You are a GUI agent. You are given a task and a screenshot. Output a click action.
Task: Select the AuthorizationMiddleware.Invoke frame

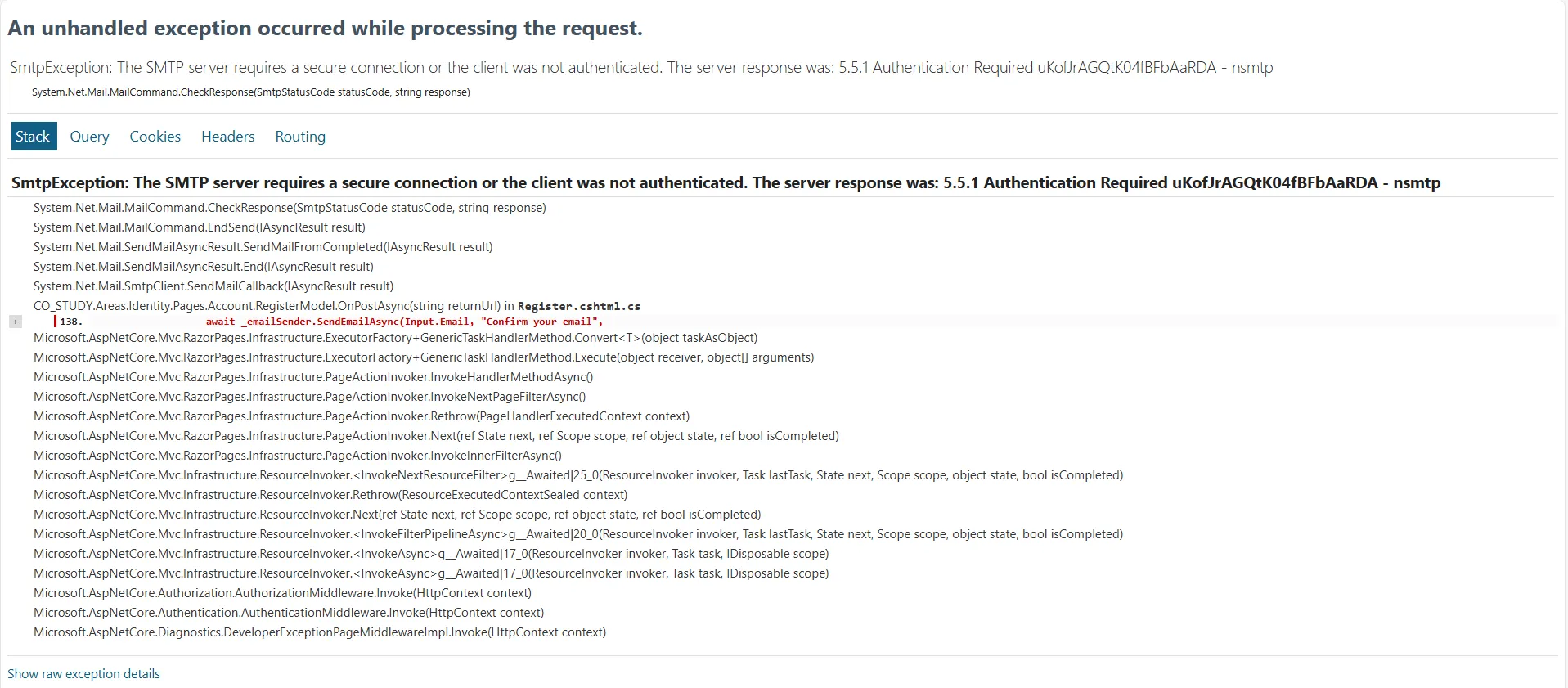pyautogui.click(x=282, y=593)
